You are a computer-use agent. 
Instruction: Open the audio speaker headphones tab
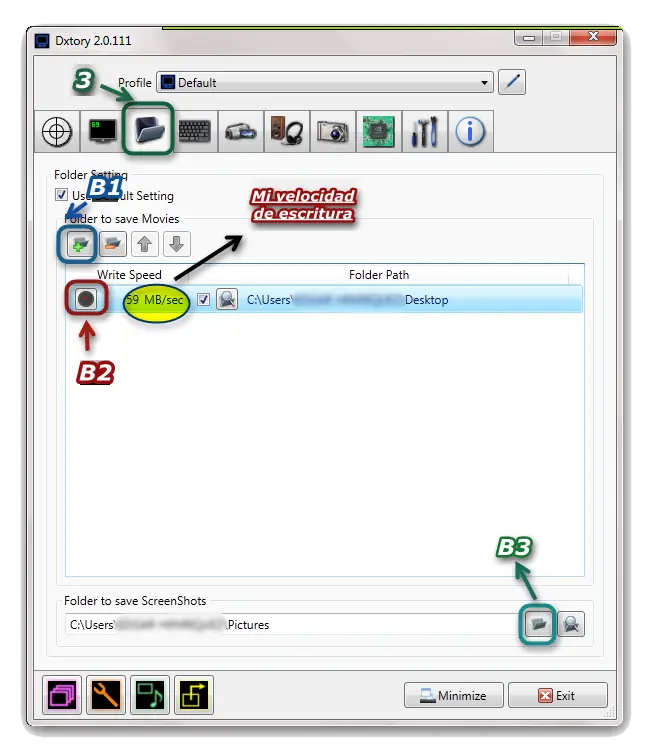tap(287, 131)
